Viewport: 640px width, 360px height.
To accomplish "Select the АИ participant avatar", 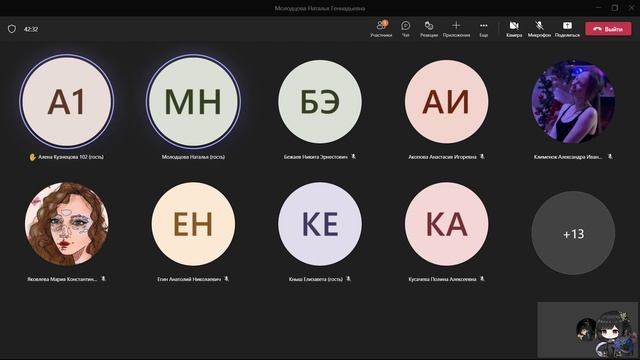I will [x=447, y=102].
